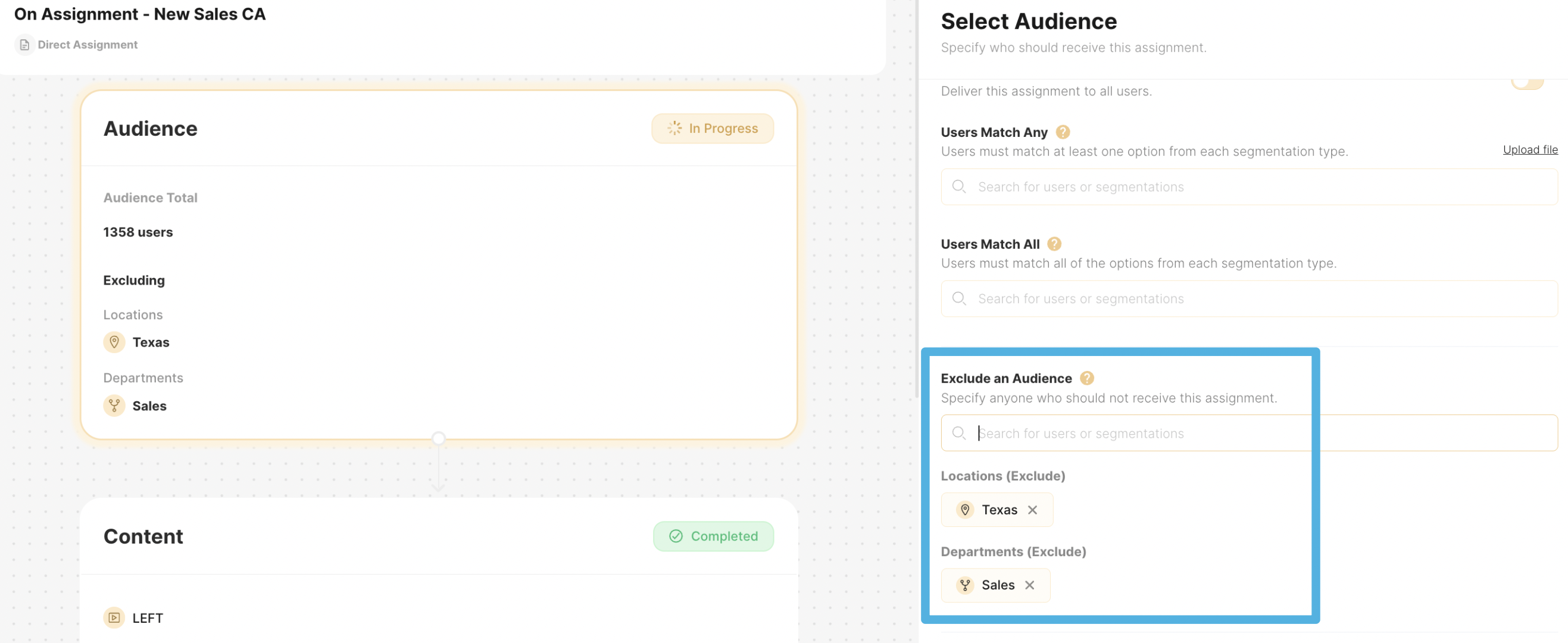Screen dimensions: 1568x643
Task: Click search icon in Users Match All field
Action: click(x=958, y=298)
